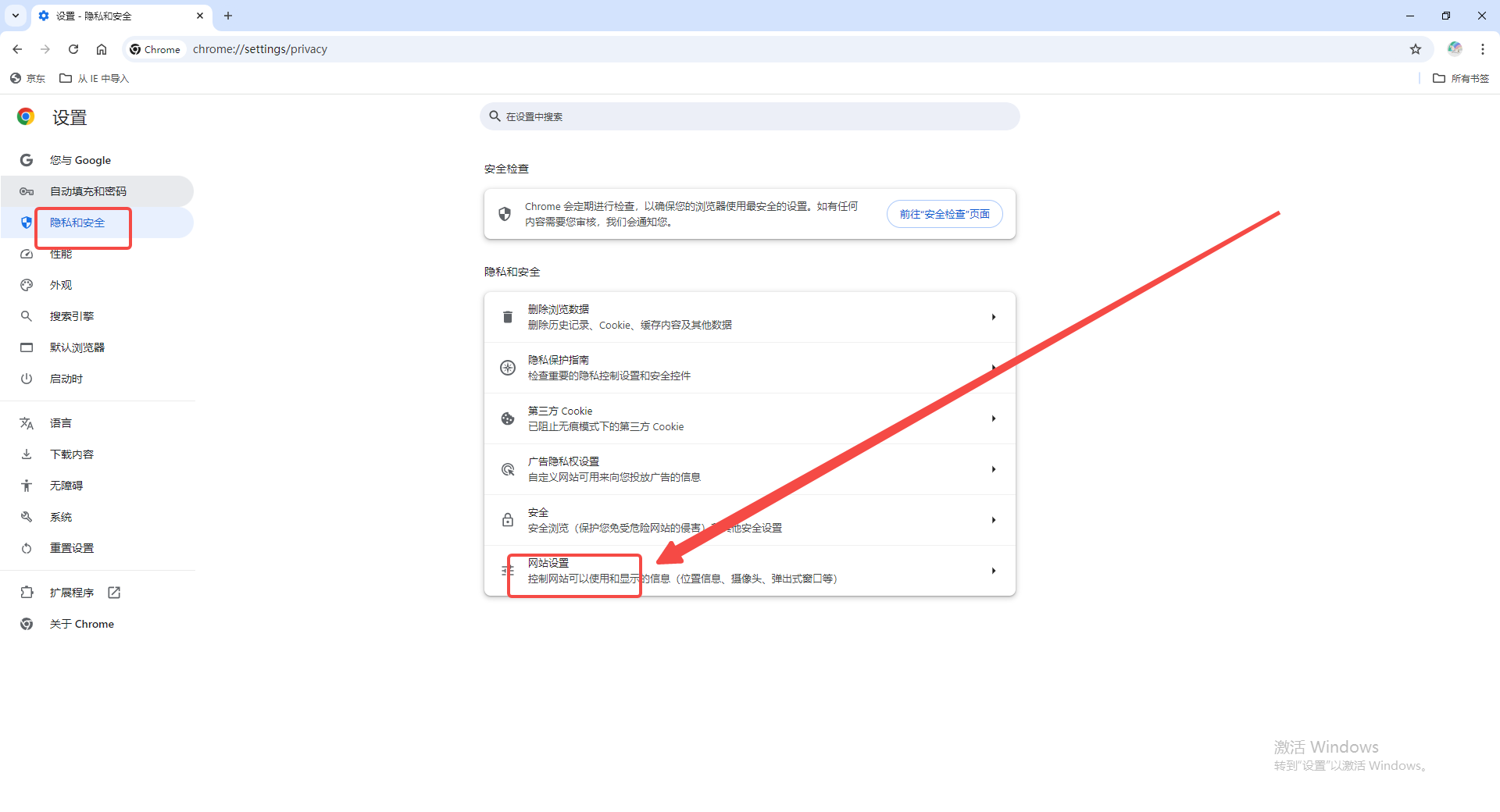Click the cookie icon for 第三方 Cookie
This screenshot has width=1500, height=812.
click(508, 418)
